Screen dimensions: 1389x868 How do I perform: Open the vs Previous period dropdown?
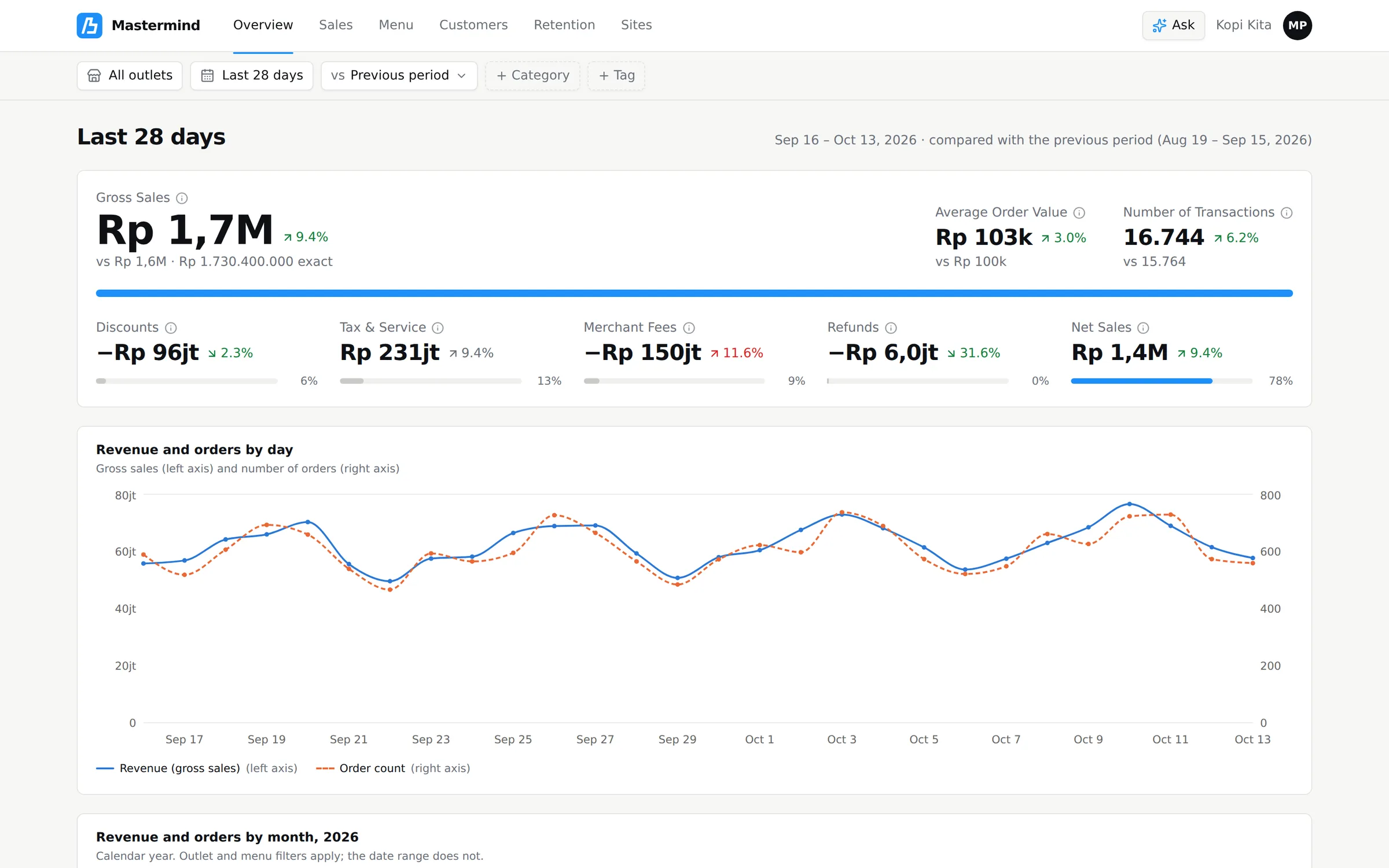(x=399, y=76)
